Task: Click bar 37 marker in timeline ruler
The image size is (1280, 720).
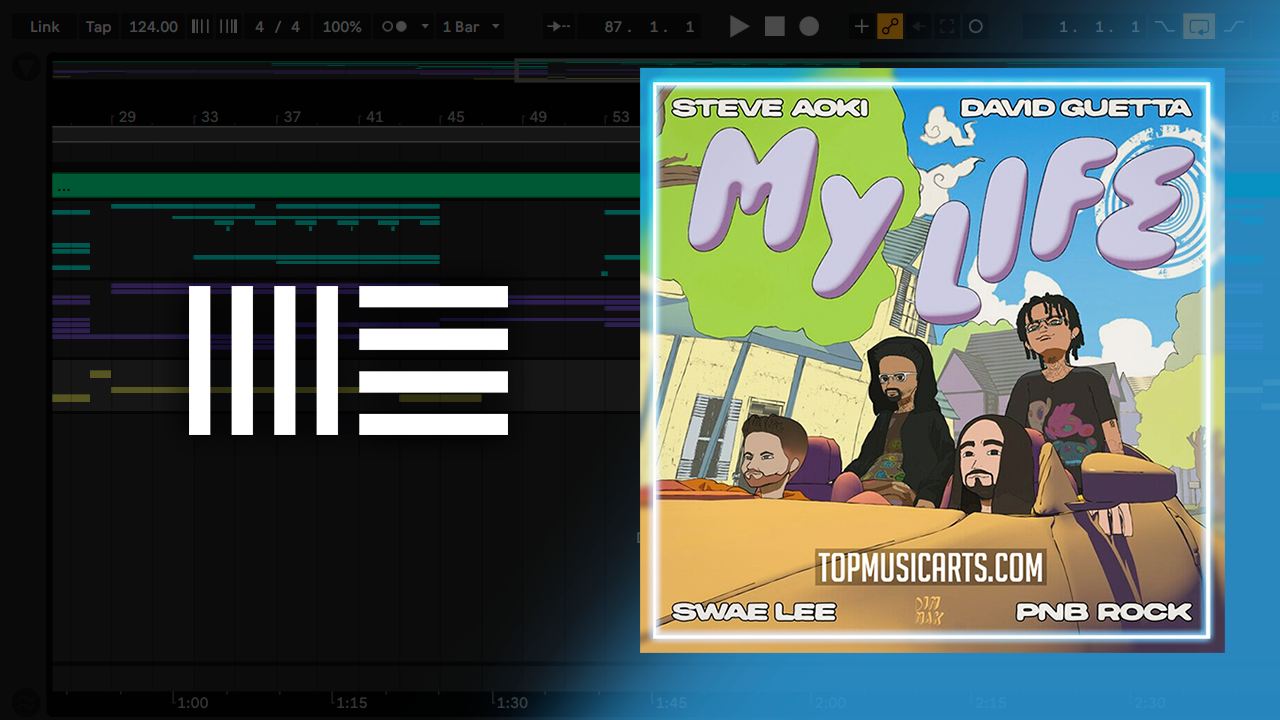Action: tap(291, 117)
